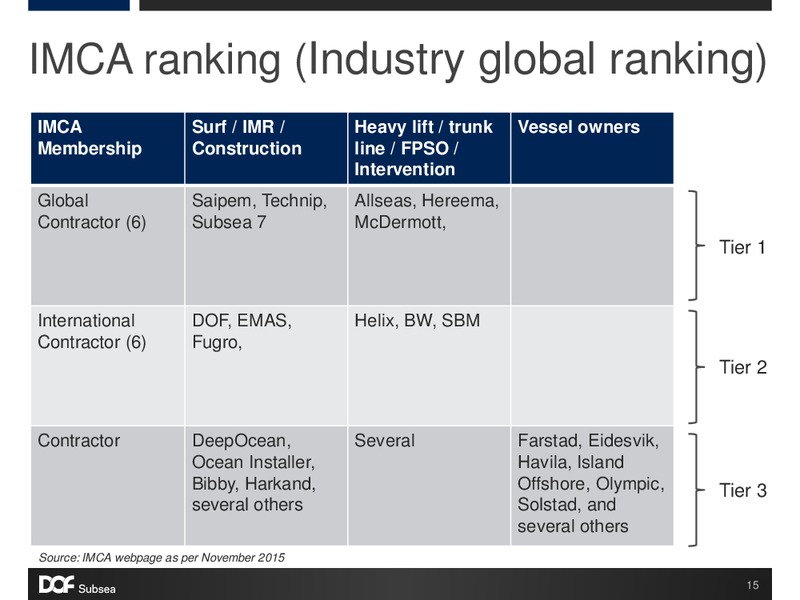Image resolution: width=800 pixels, height=600 pixels.
Task: Select the 'Vessel owners' header cell
Action: click(x=592, y=148)
